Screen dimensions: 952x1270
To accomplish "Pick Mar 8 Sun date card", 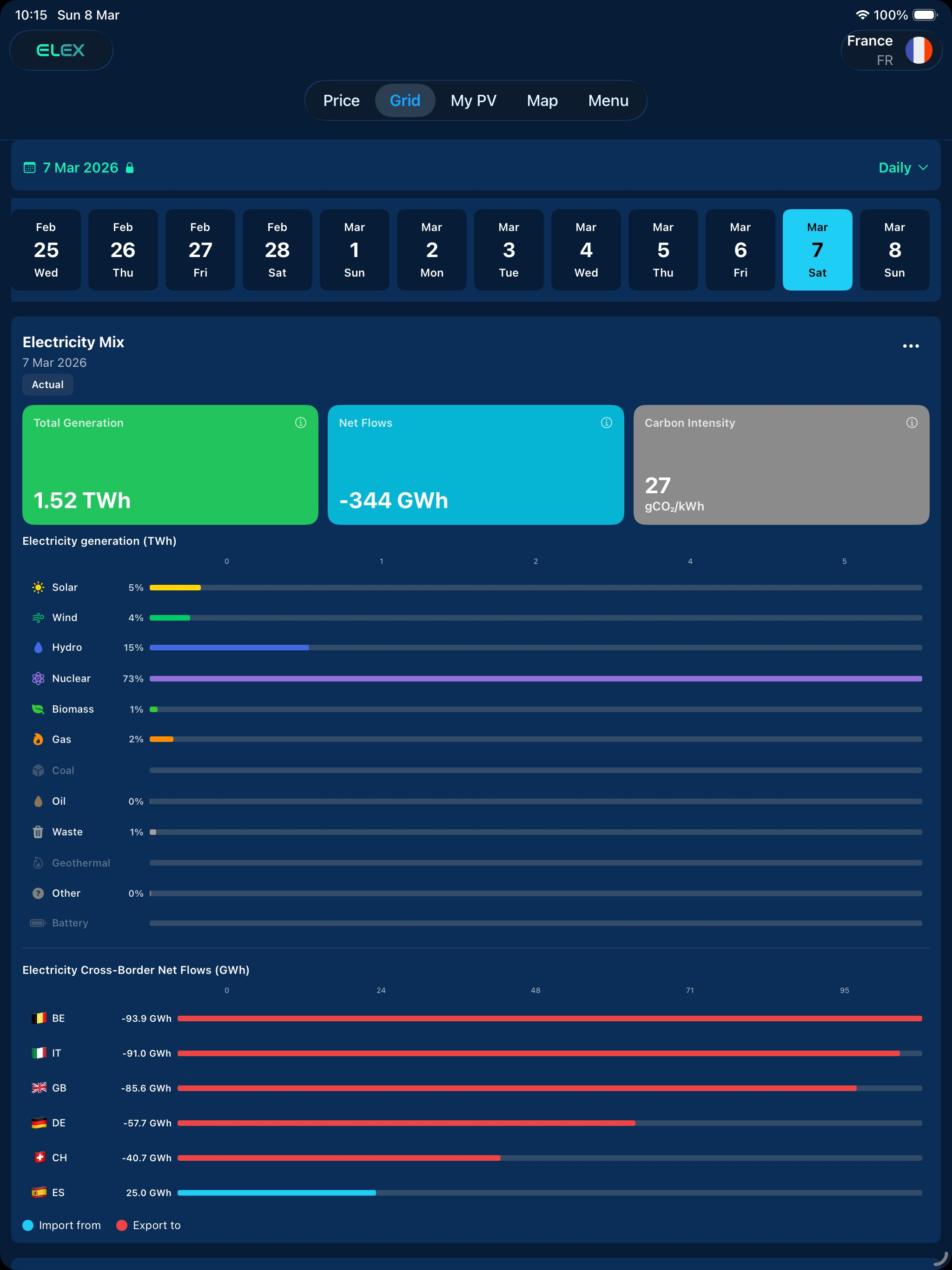I will pyautogui.click(x=894, y=250).
